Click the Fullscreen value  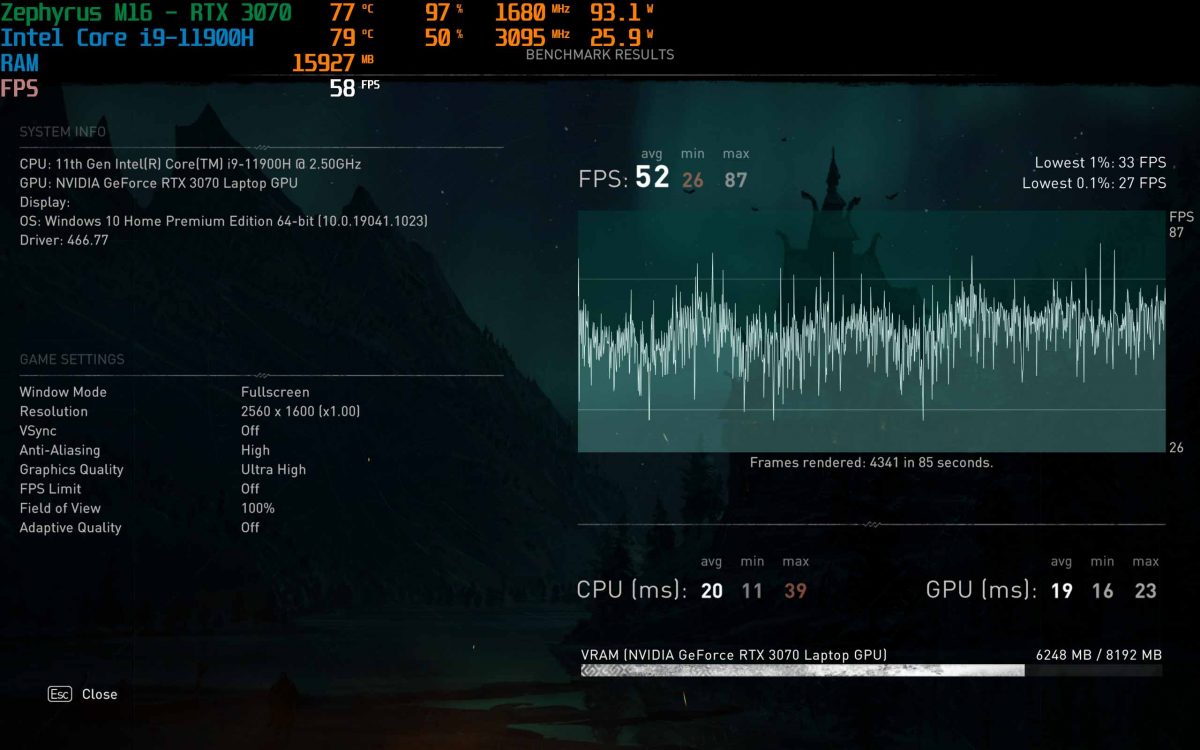click(x=275, y=392)
